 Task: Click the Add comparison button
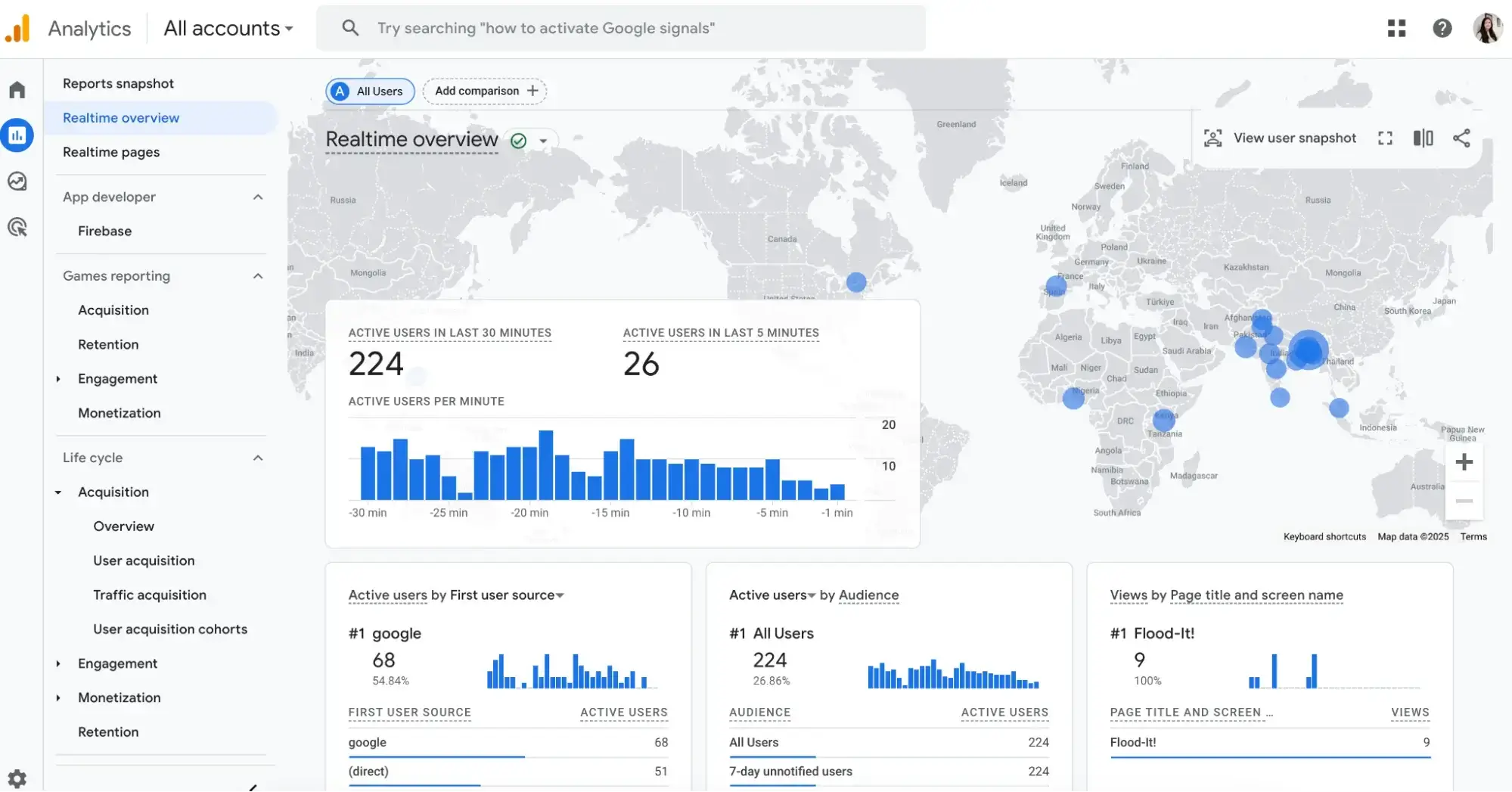[x=485, y=91]
